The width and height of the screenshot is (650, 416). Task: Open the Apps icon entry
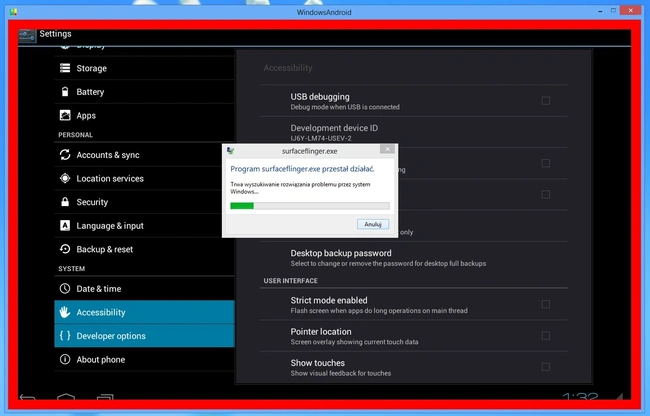click(65, 115)
